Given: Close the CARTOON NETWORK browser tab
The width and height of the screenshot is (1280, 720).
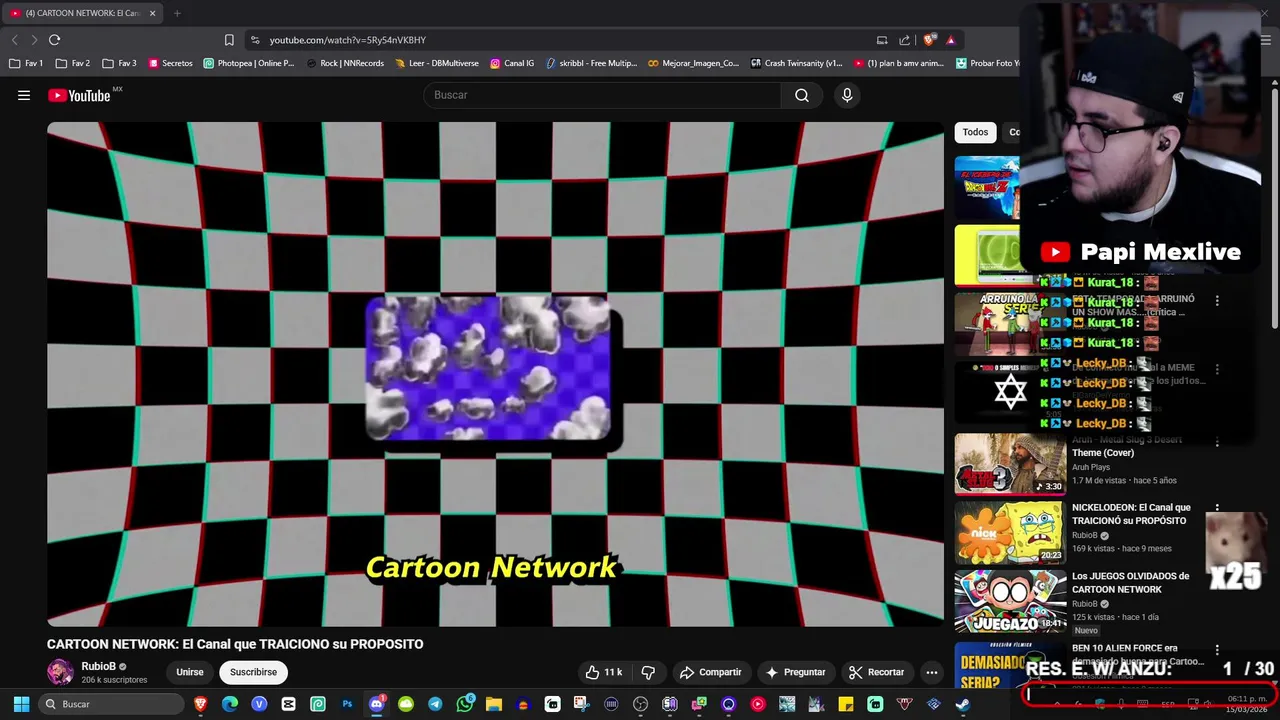Looking at the screenshot, I should pyautogui.click(x=152, y=13).
